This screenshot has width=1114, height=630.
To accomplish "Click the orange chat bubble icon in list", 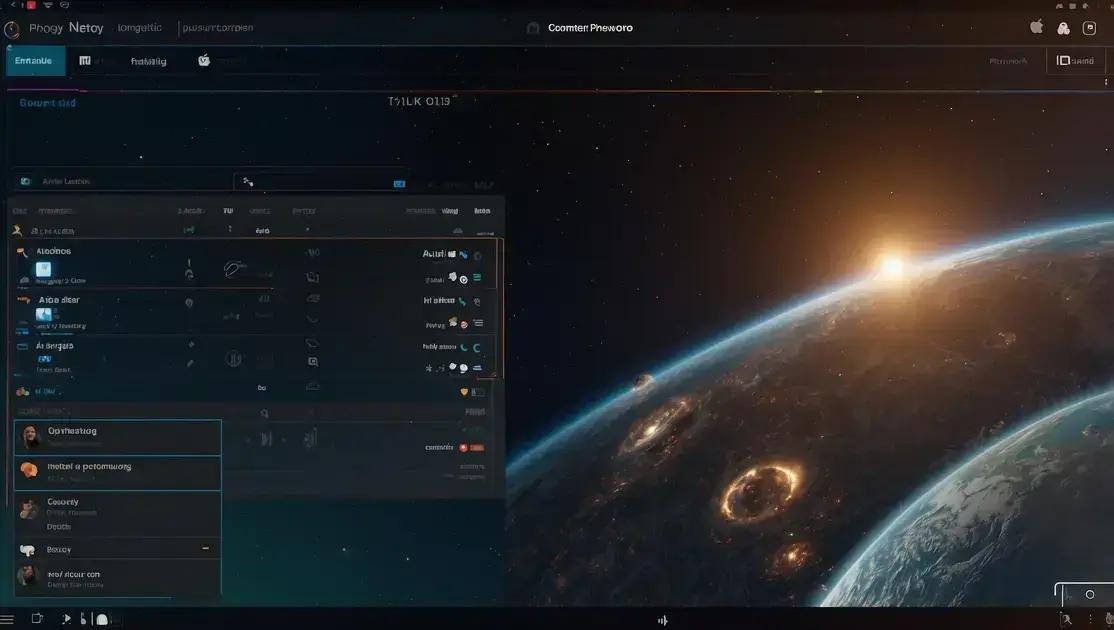I will [29, 469].
